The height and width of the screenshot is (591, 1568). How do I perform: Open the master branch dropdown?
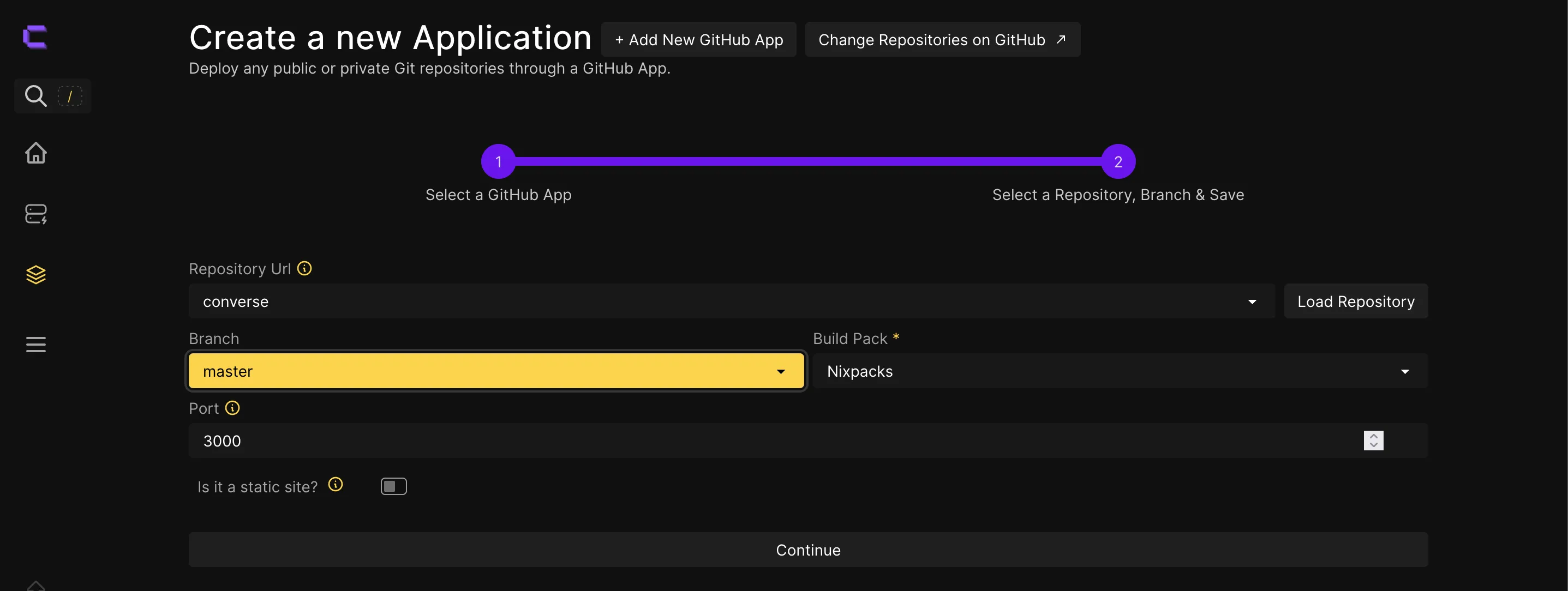(496, 371)
